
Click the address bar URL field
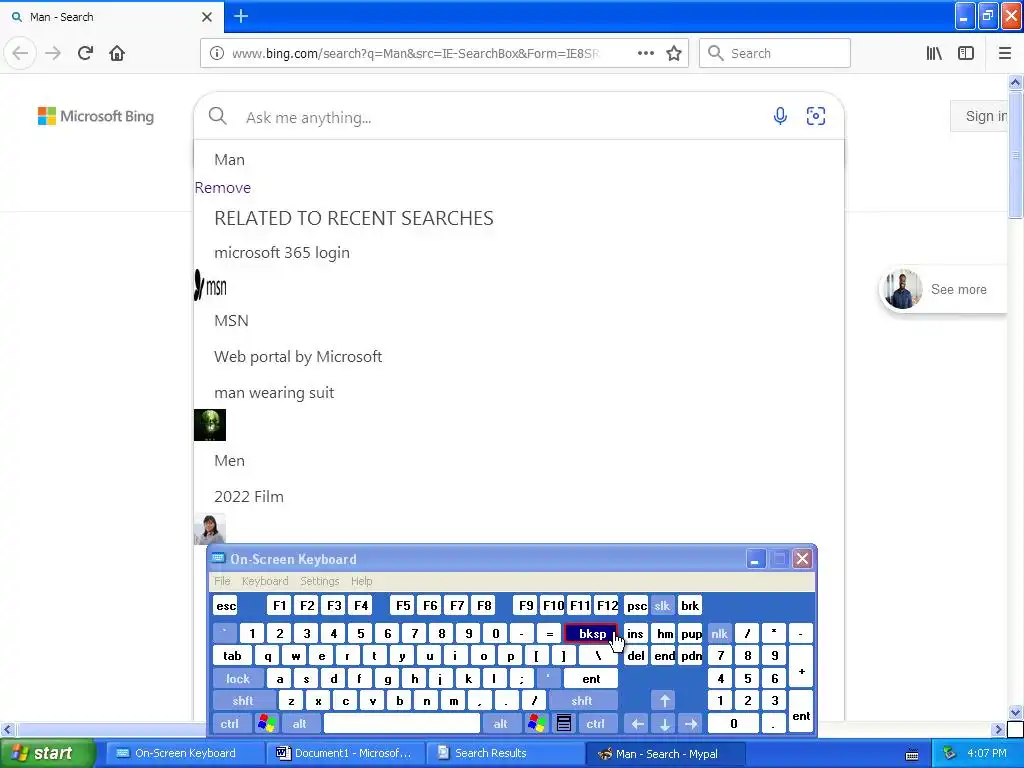coord(415,53)
